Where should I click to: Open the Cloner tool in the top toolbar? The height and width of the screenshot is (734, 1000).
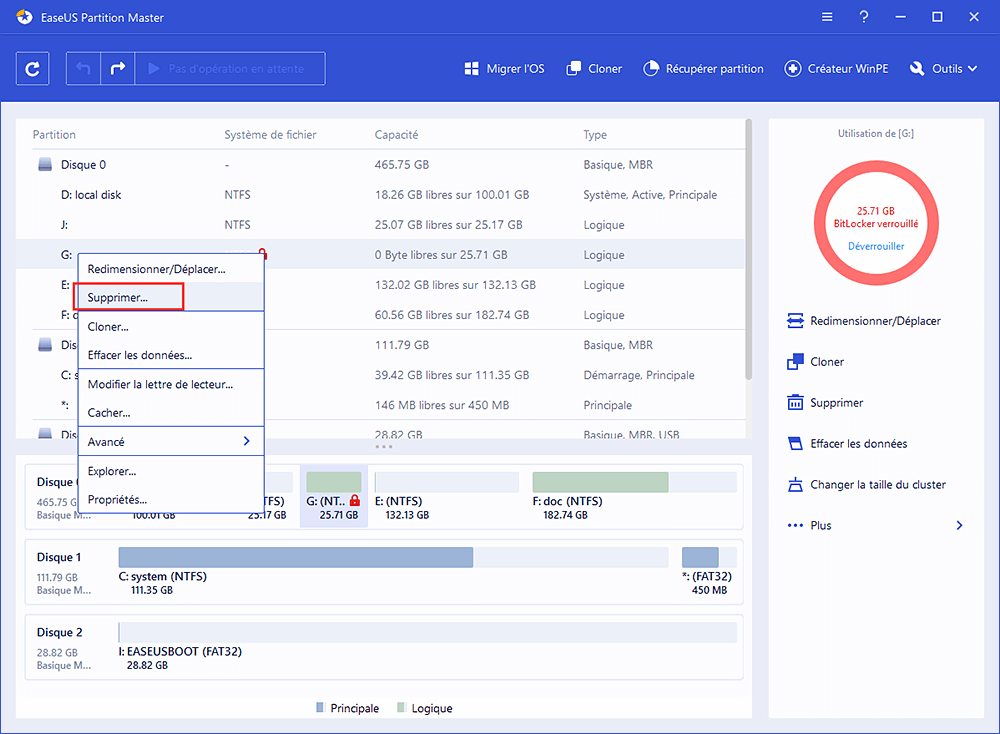coord(594,69)
